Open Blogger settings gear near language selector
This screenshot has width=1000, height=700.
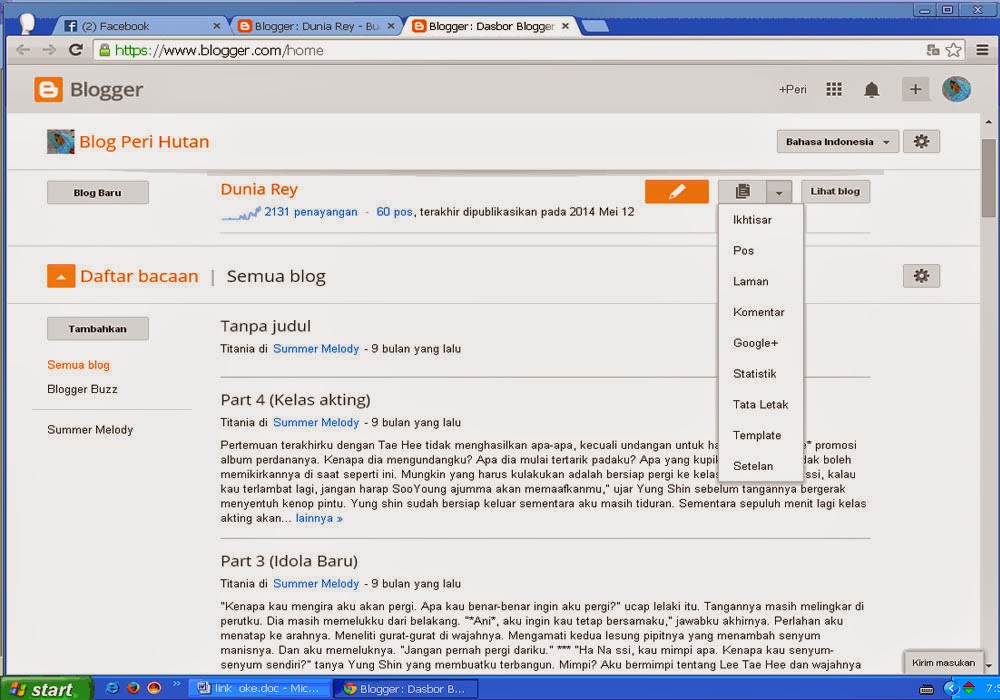click(921, 142)
